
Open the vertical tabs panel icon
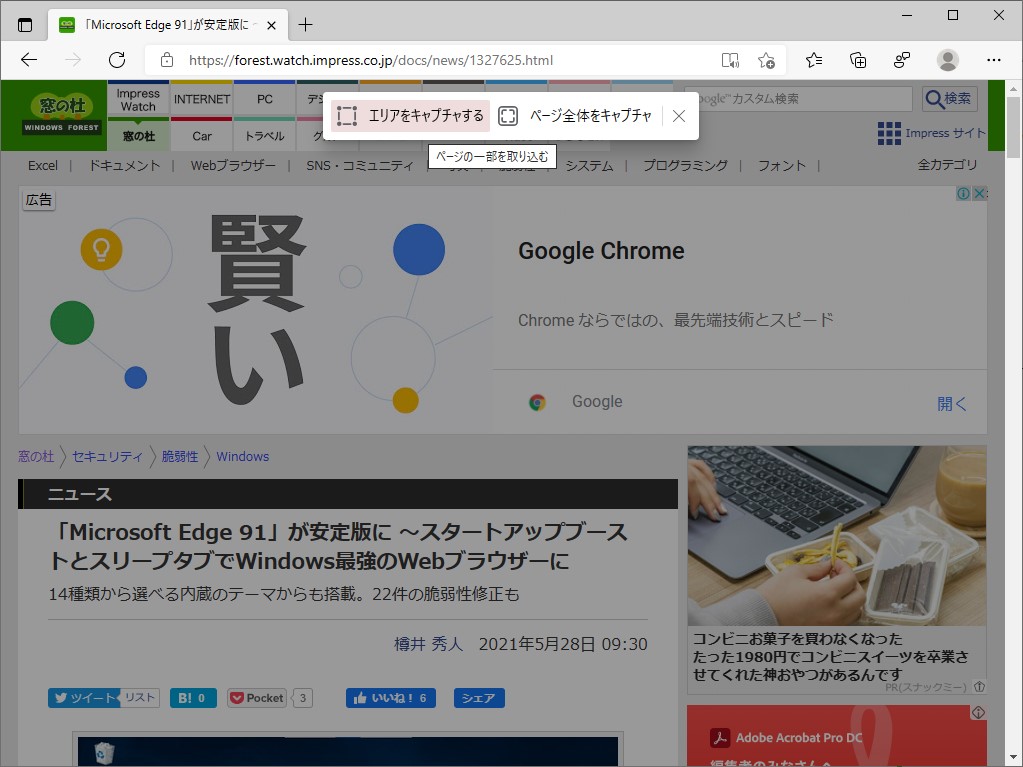(x=24, y=24)
